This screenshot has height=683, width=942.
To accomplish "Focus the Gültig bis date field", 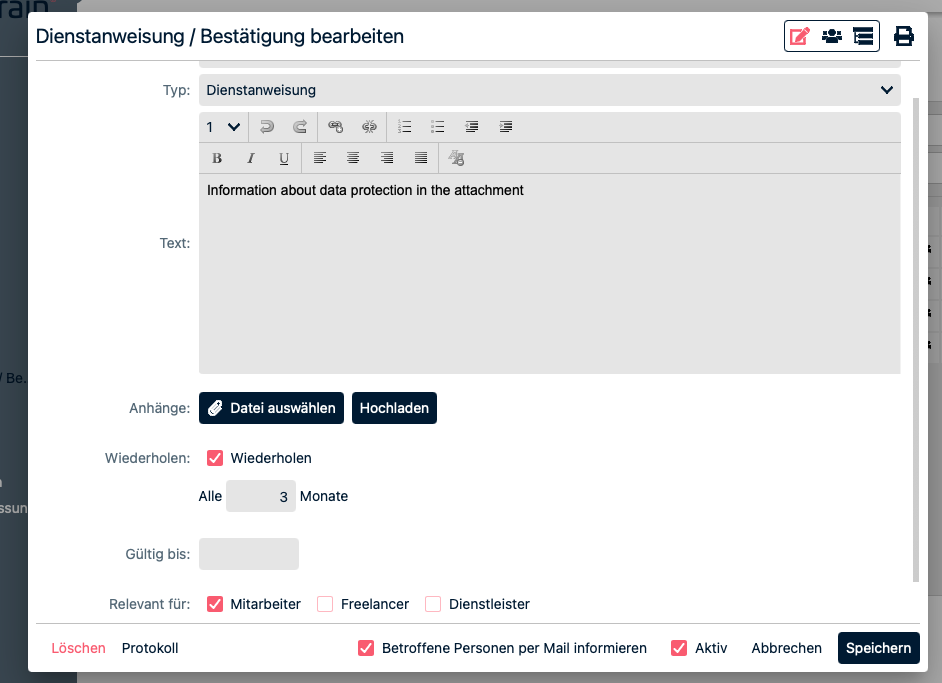I will point(249,554).
